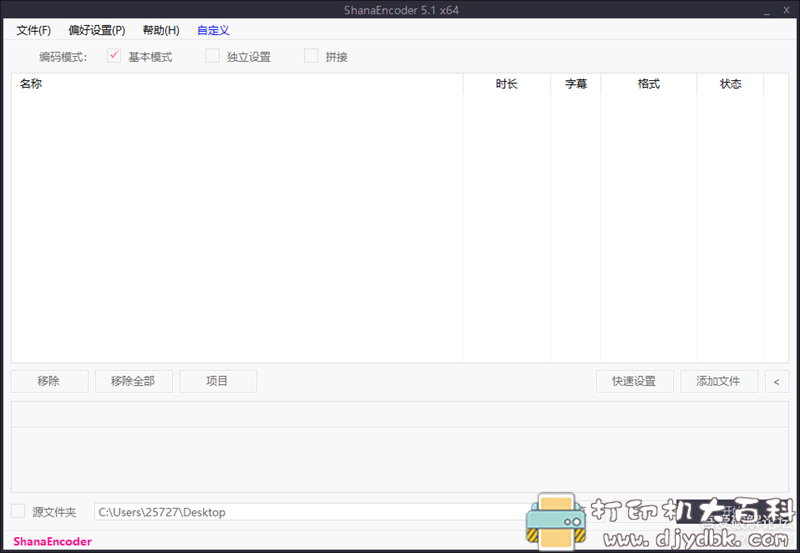Click the 移除全部 button
Image resolution: width=800 pixels, height=553 pixels.
pos(134,381)
